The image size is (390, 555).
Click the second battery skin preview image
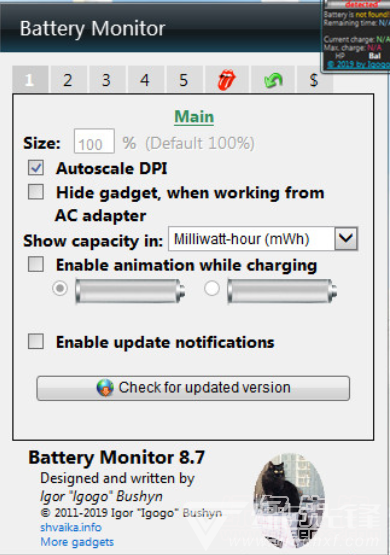[282, 291]
